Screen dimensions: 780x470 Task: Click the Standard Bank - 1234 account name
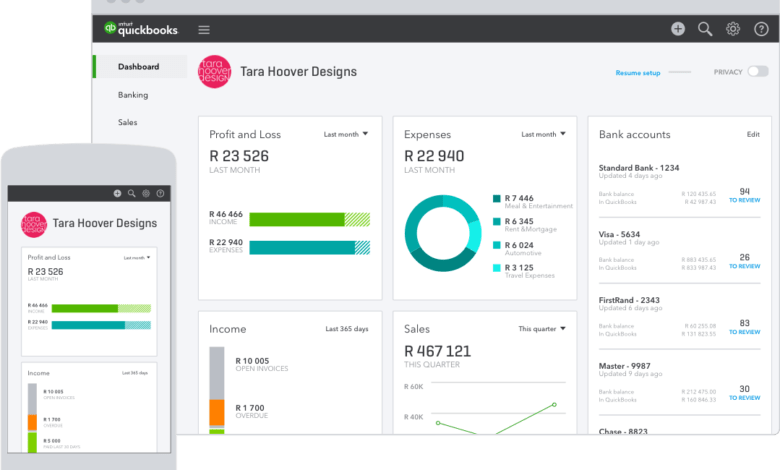pyautogui.click(x=639, y=168)
